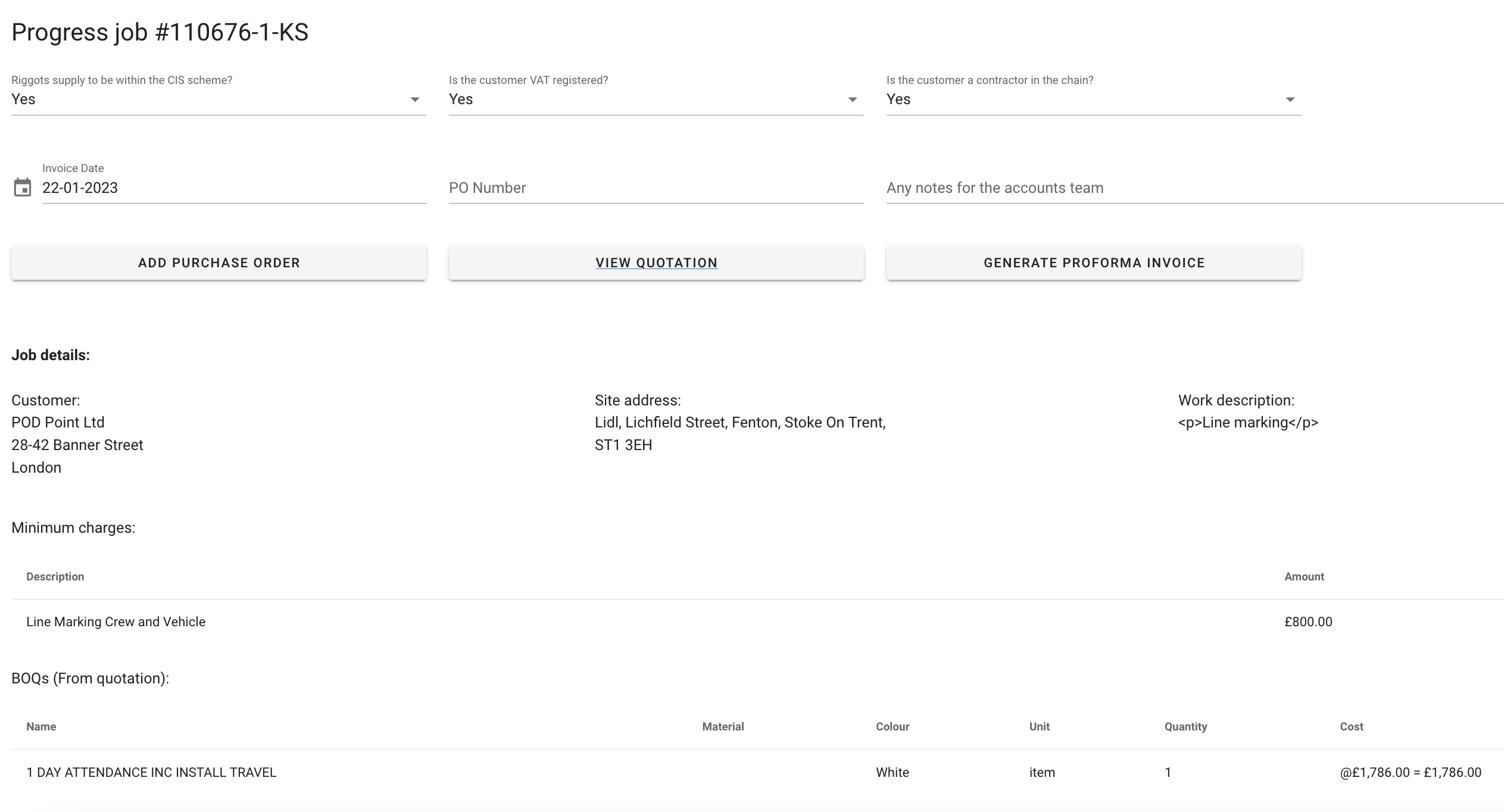Select the 1 Day Attendance BOQ row

(151, 773)
